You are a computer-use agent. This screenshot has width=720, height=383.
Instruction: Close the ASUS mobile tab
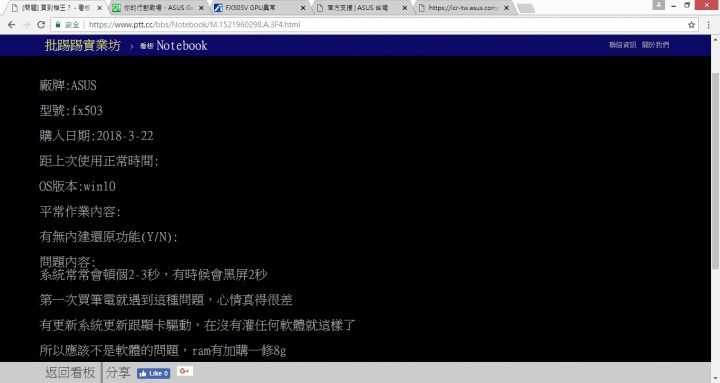pyautogui.click(x=201, y=8)
